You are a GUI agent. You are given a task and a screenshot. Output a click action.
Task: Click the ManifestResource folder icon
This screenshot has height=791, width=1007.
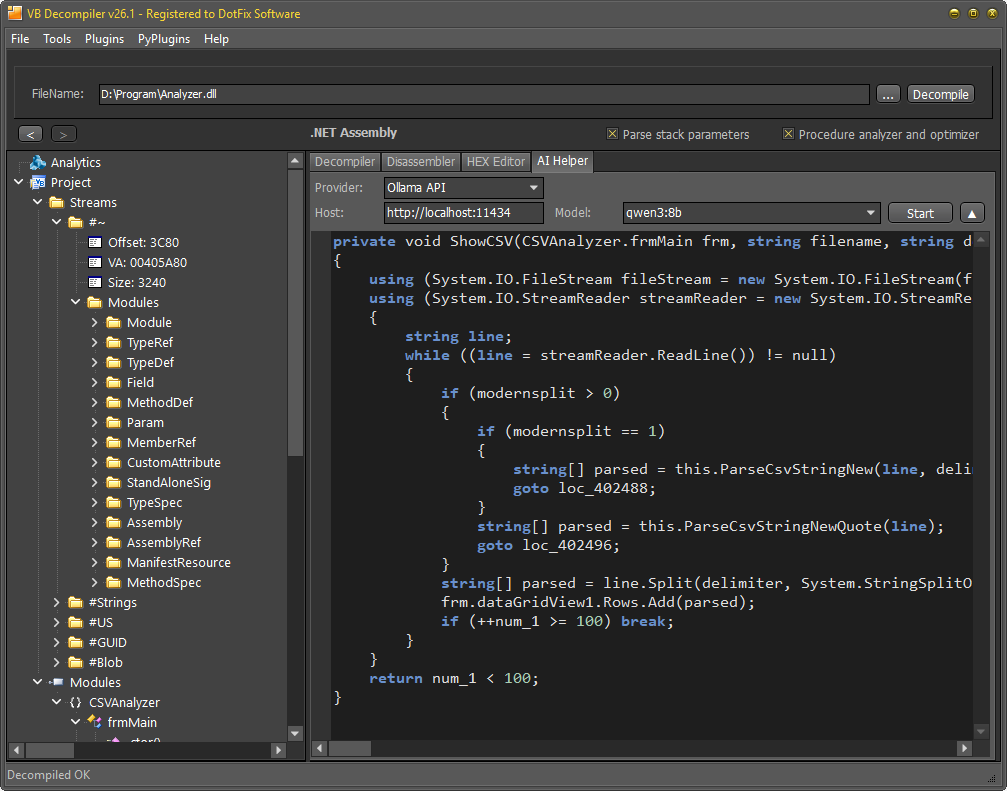[x=114, y=562]
